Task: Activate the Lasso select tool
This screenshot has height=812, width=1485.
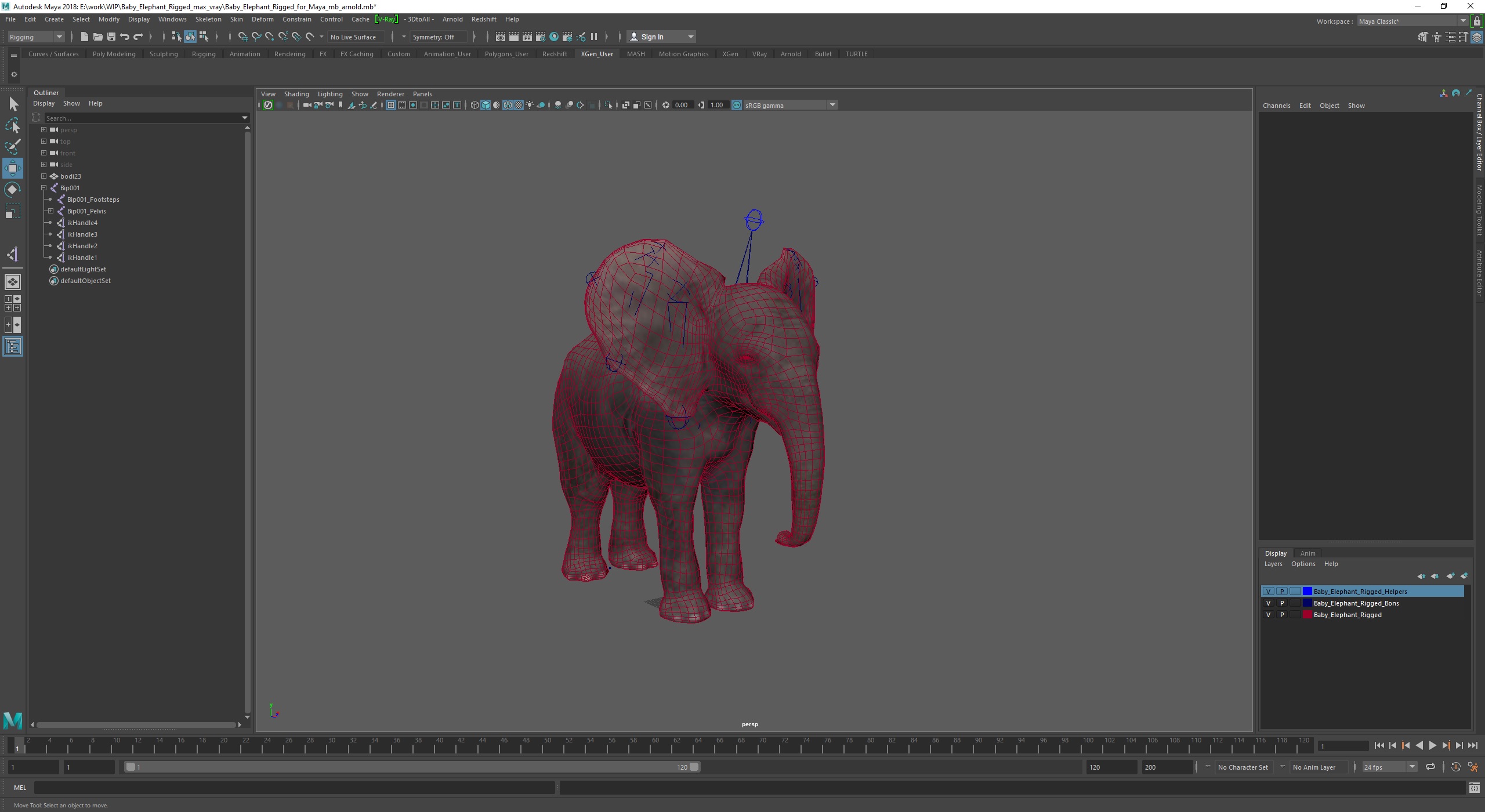Action: point(13,125)
